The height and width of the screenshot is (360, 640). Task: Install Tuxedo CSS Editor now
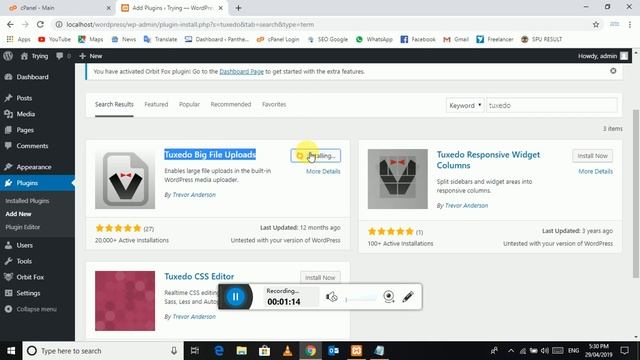pos(320,278)
